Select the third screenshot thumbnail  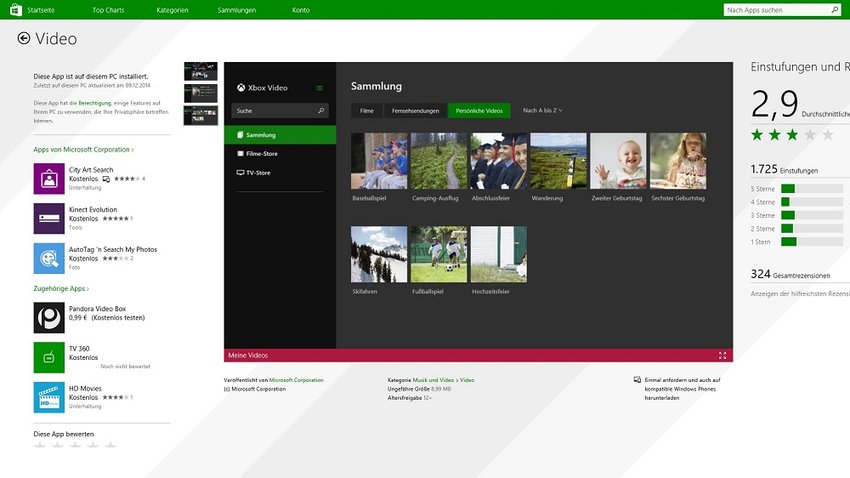pos(201,115)
